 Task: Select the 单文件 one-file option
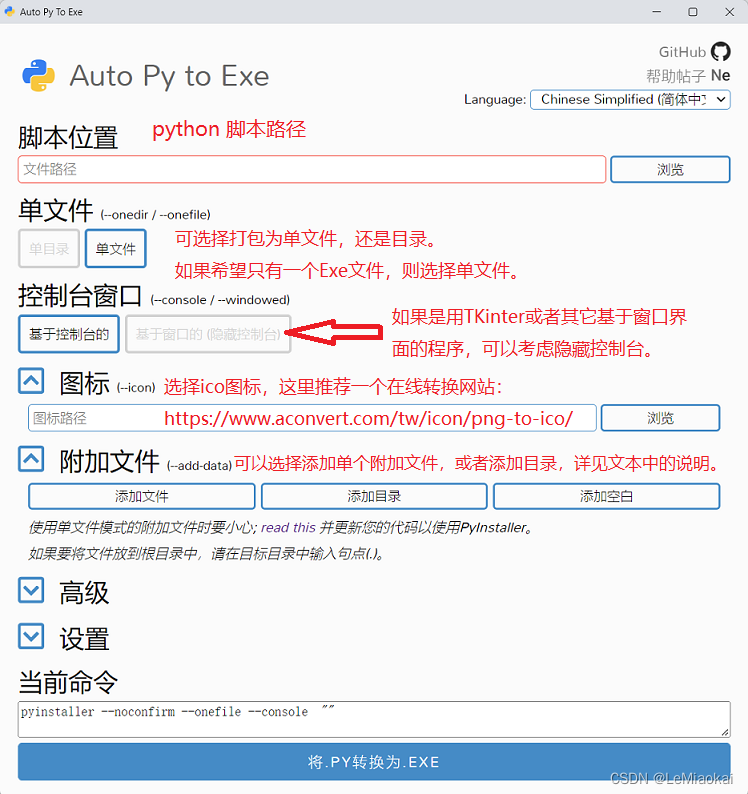tap(116, 249)
